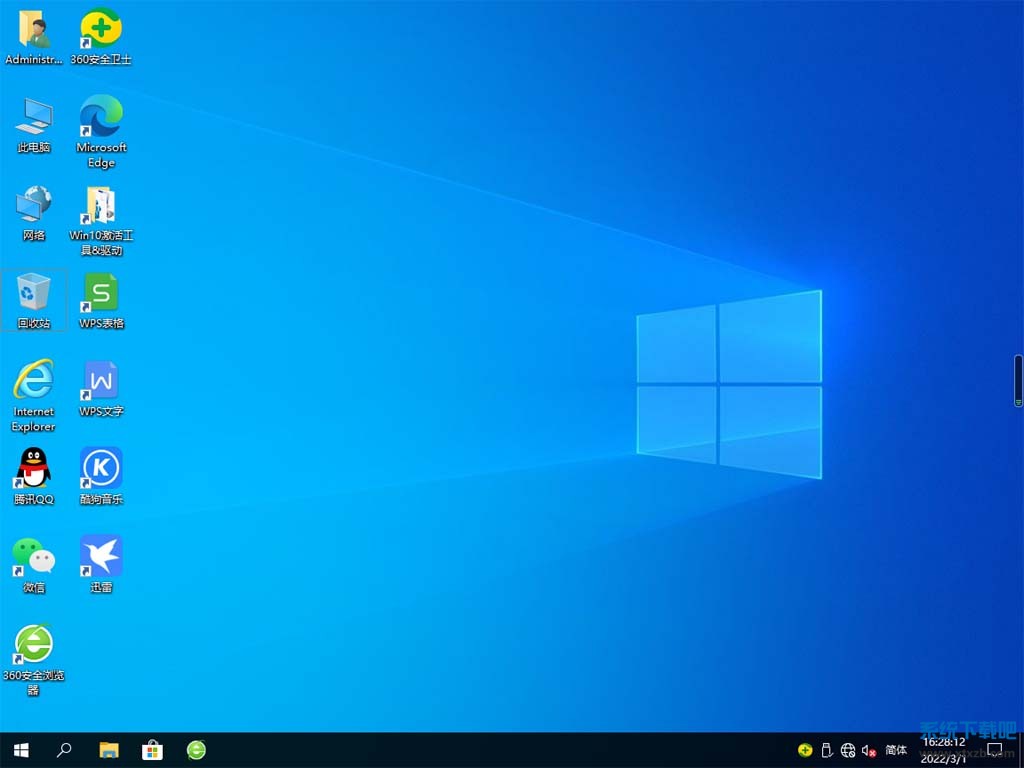Unmute via the tray speaker icon
This screenshot has width=1024, height=768.
[x=869, y=750]
